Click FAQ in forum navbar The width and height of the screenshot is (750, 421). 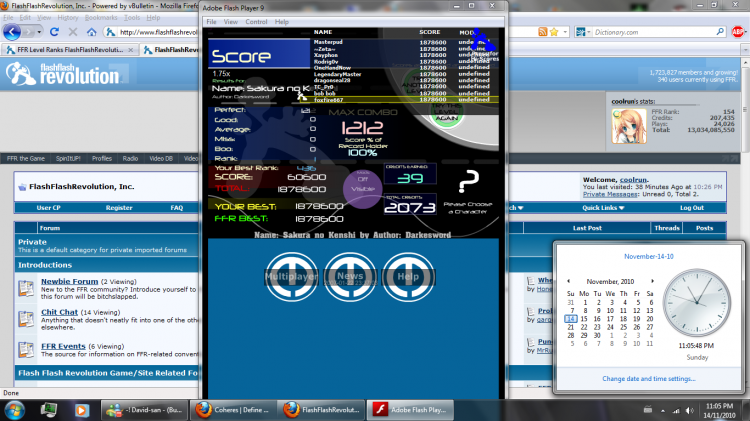(x=176, y=208)
